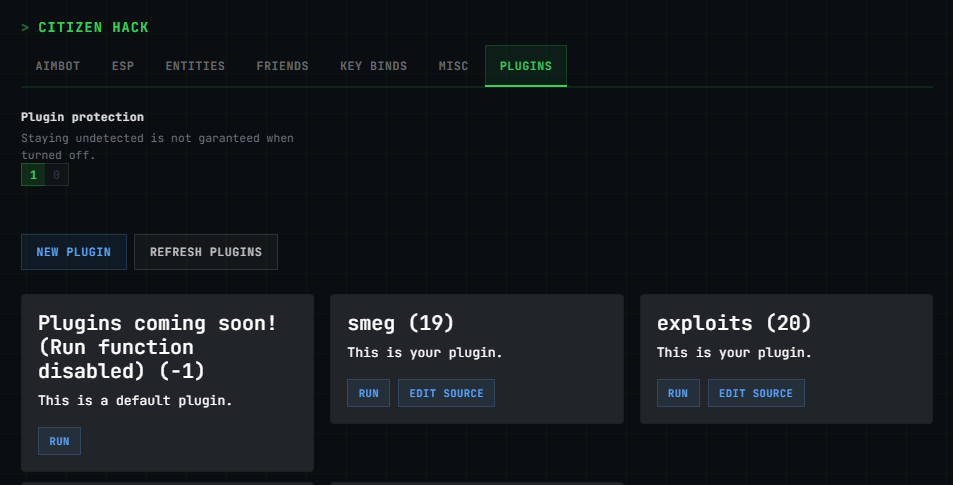The width and height of the screenshot is (953, 485).
Task: Select the FRIENDS tab
Action: tap(282, 66)
